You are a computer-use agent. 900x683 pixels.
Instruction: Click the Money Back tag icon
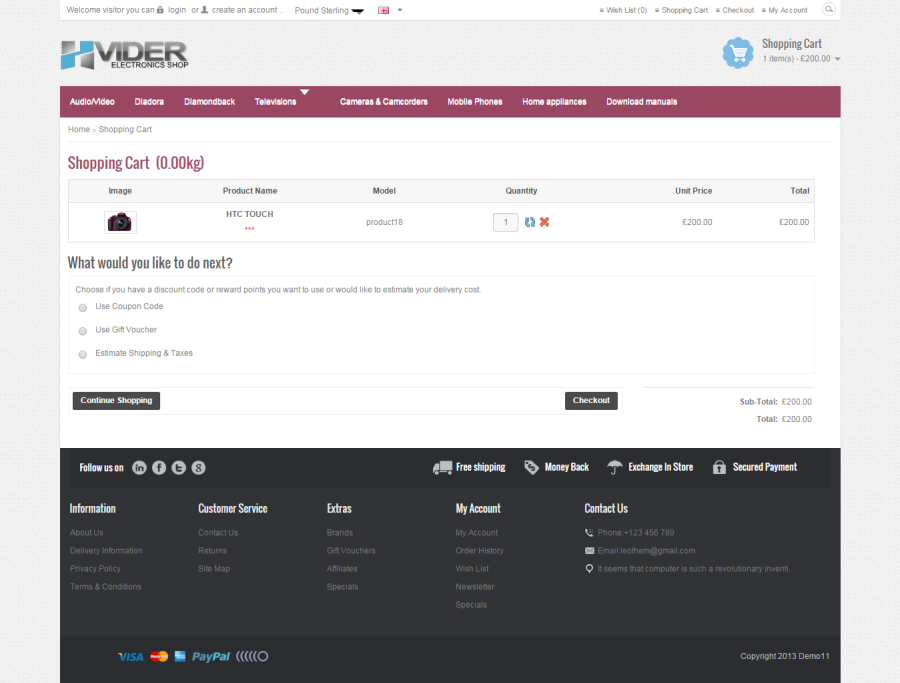(x=532, y=467)
